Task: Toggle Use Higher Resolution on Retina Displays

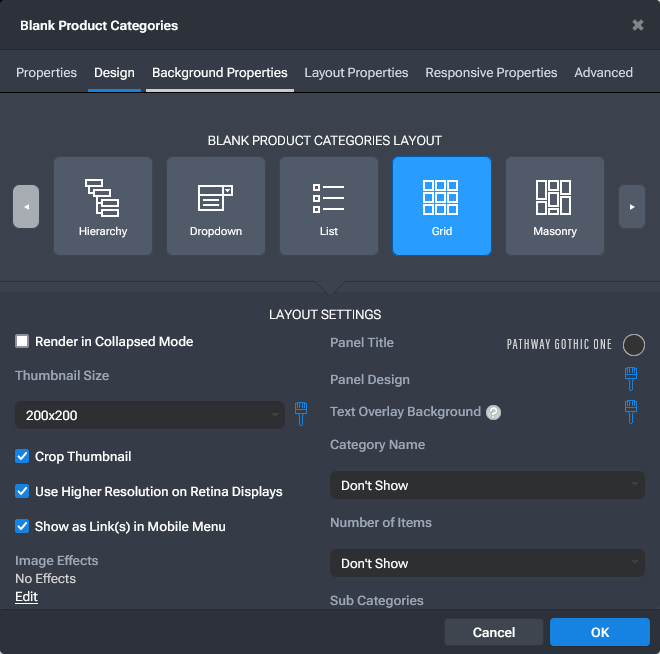Action: [x=22, y=491]
